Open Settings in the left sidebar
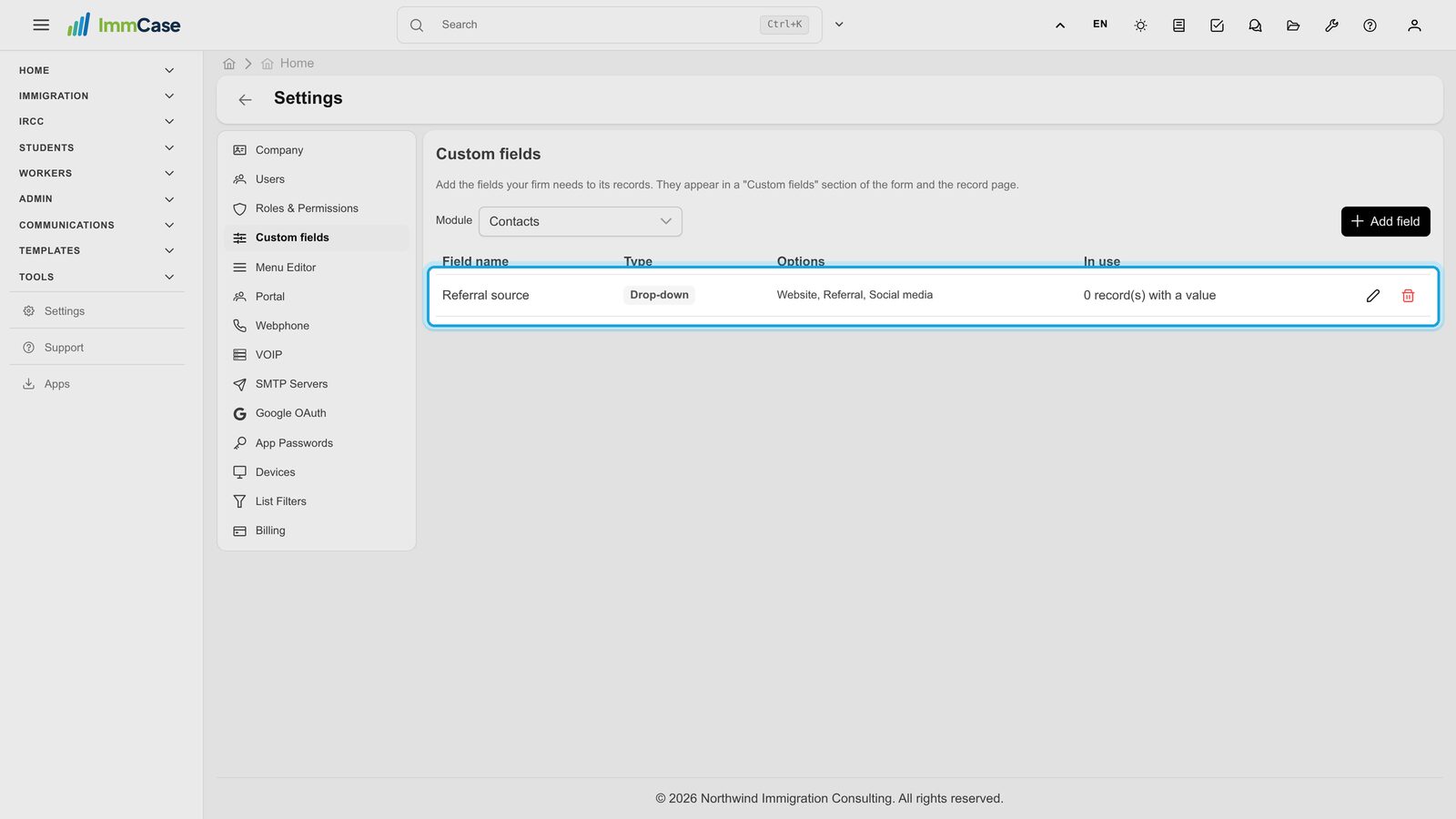The width and height of the screenshot is (1456, 819). click(96, 311)
